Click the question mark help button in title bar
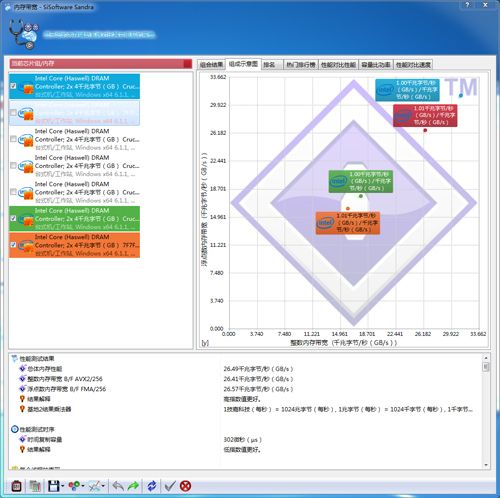The height and width of the screenshot is (498, 500). click(467, 5)
